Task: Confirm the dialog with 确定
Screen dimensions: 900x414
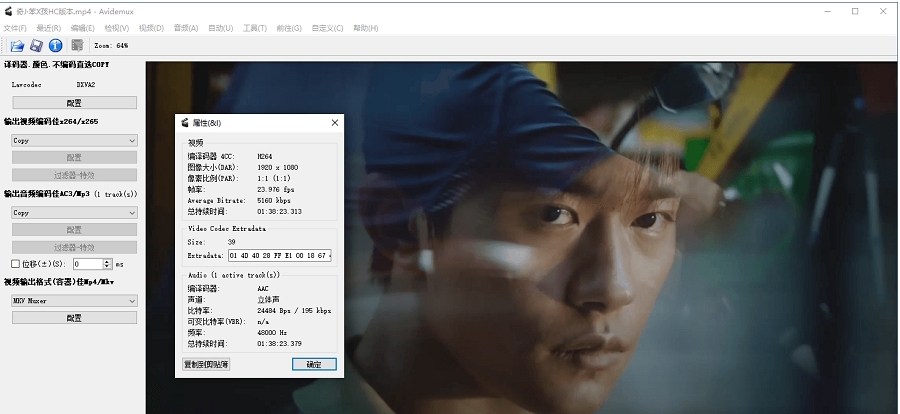Action: (x=314, y=364)
